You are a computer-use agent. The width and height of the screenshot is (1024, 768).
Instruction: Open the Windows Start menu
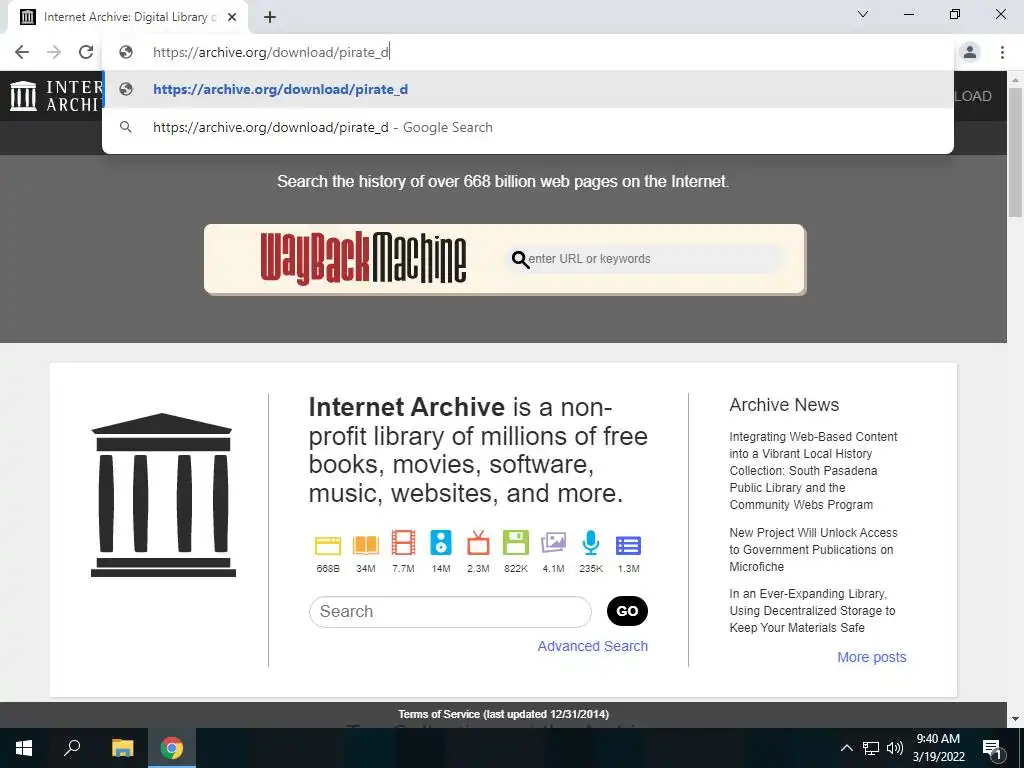(x=24, y=748)
